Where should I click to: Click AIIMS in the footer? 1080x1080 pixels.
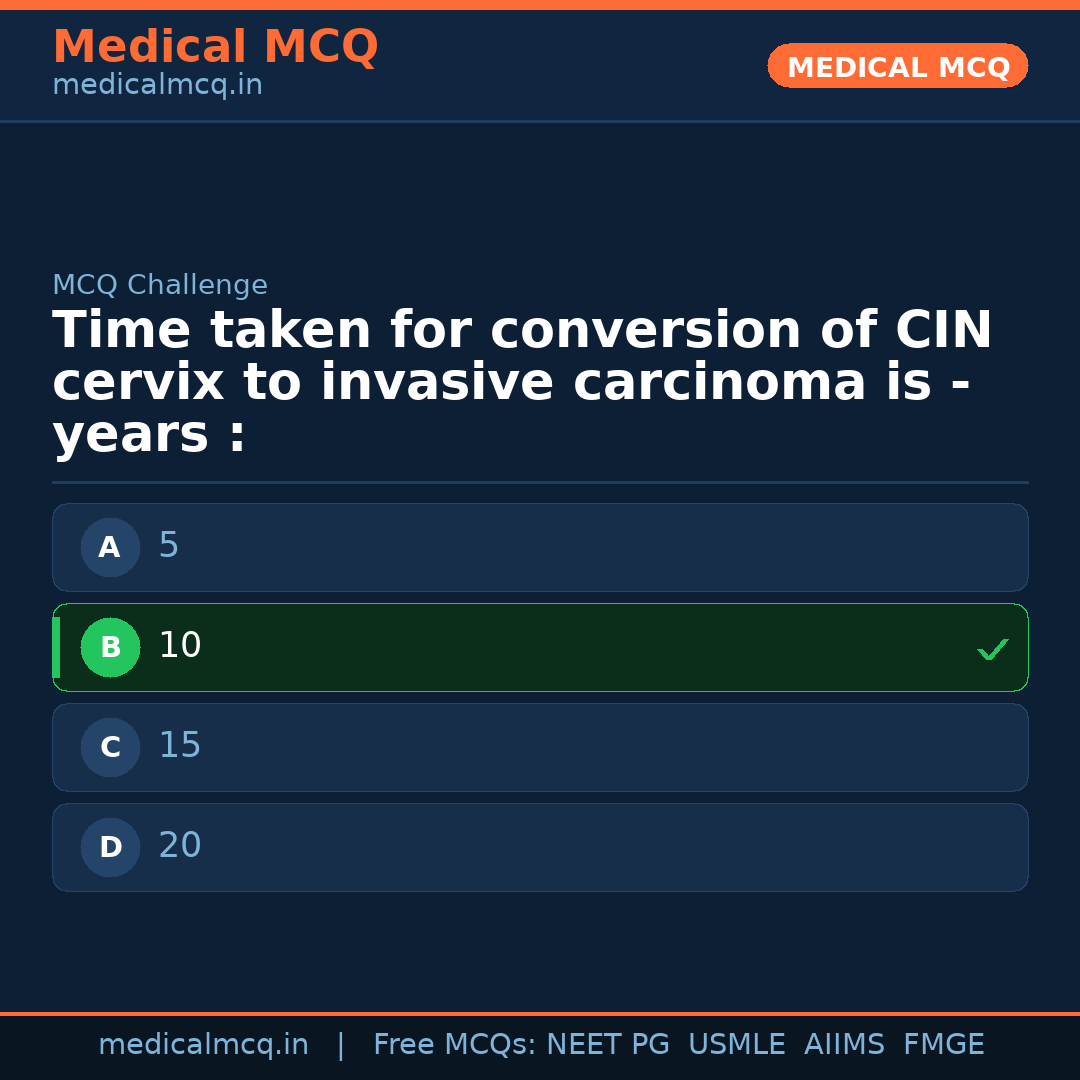tap(844, 1045)
